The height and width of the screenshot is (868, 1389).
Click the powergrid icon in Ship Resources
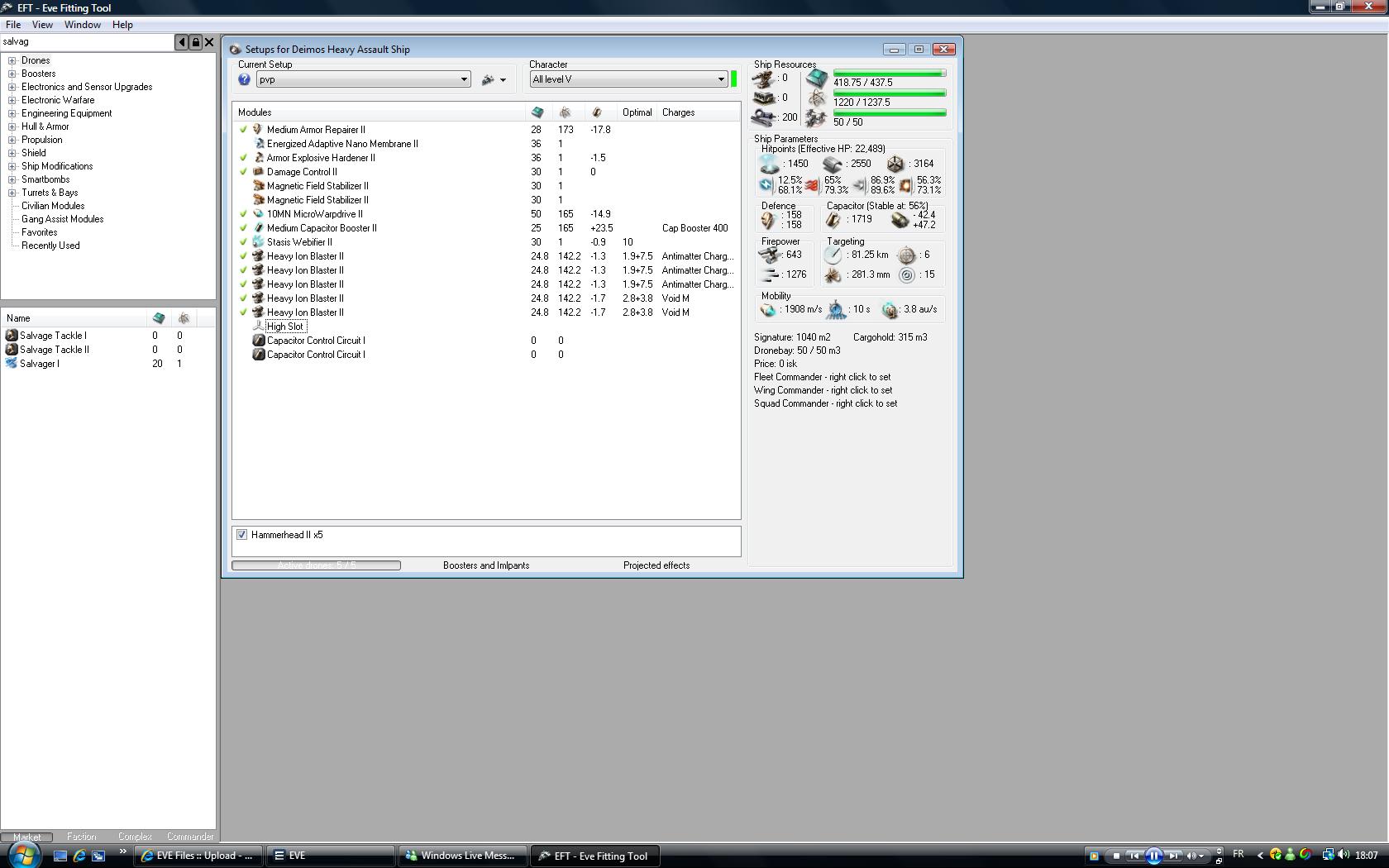817,99
